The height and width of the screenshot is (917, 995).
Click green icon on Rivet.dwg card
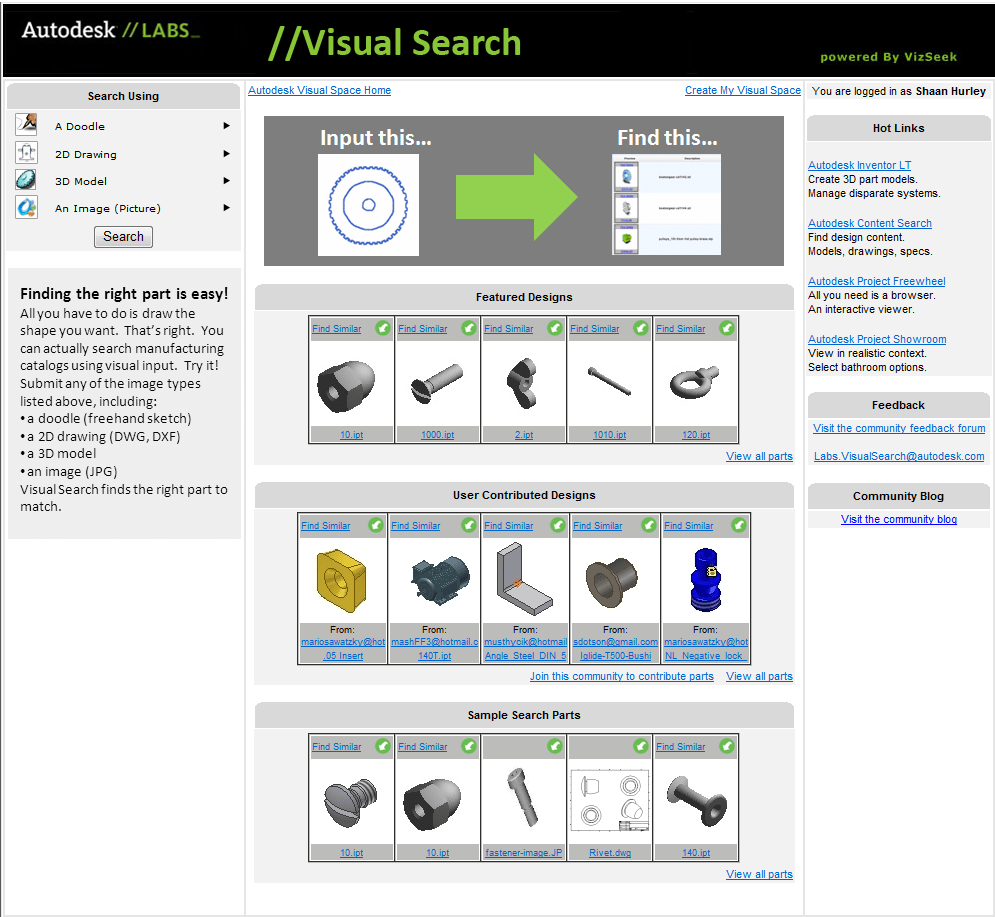click(641, 746)
